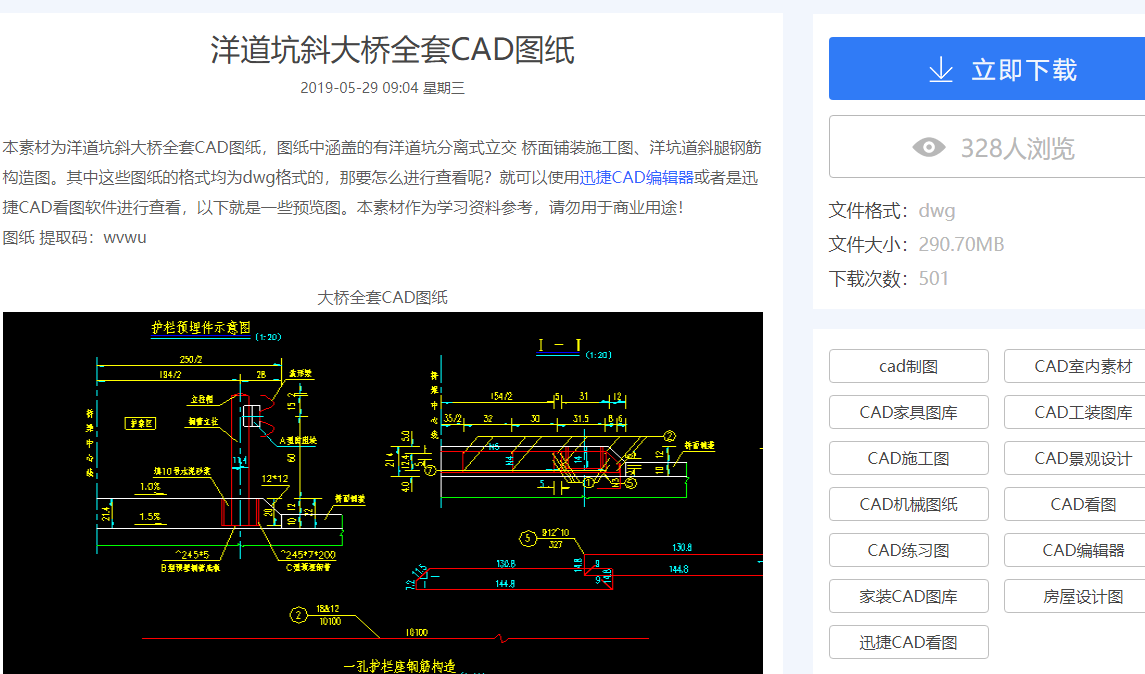Viewport: 1145px width, 674px height.
Task: Click the download arrow icon
Action: 940,69
